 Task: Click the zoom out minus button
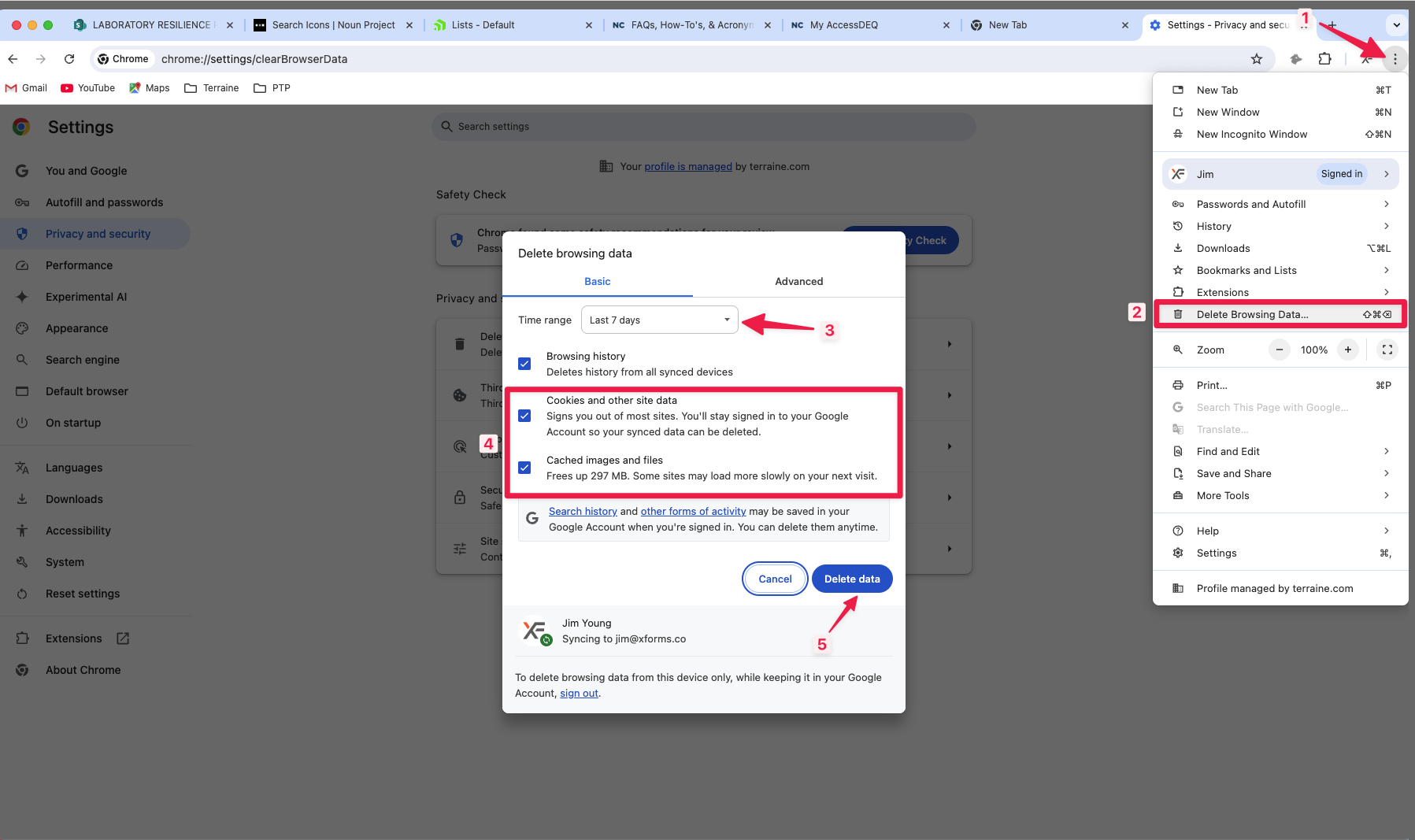[x=1280, y=350]
